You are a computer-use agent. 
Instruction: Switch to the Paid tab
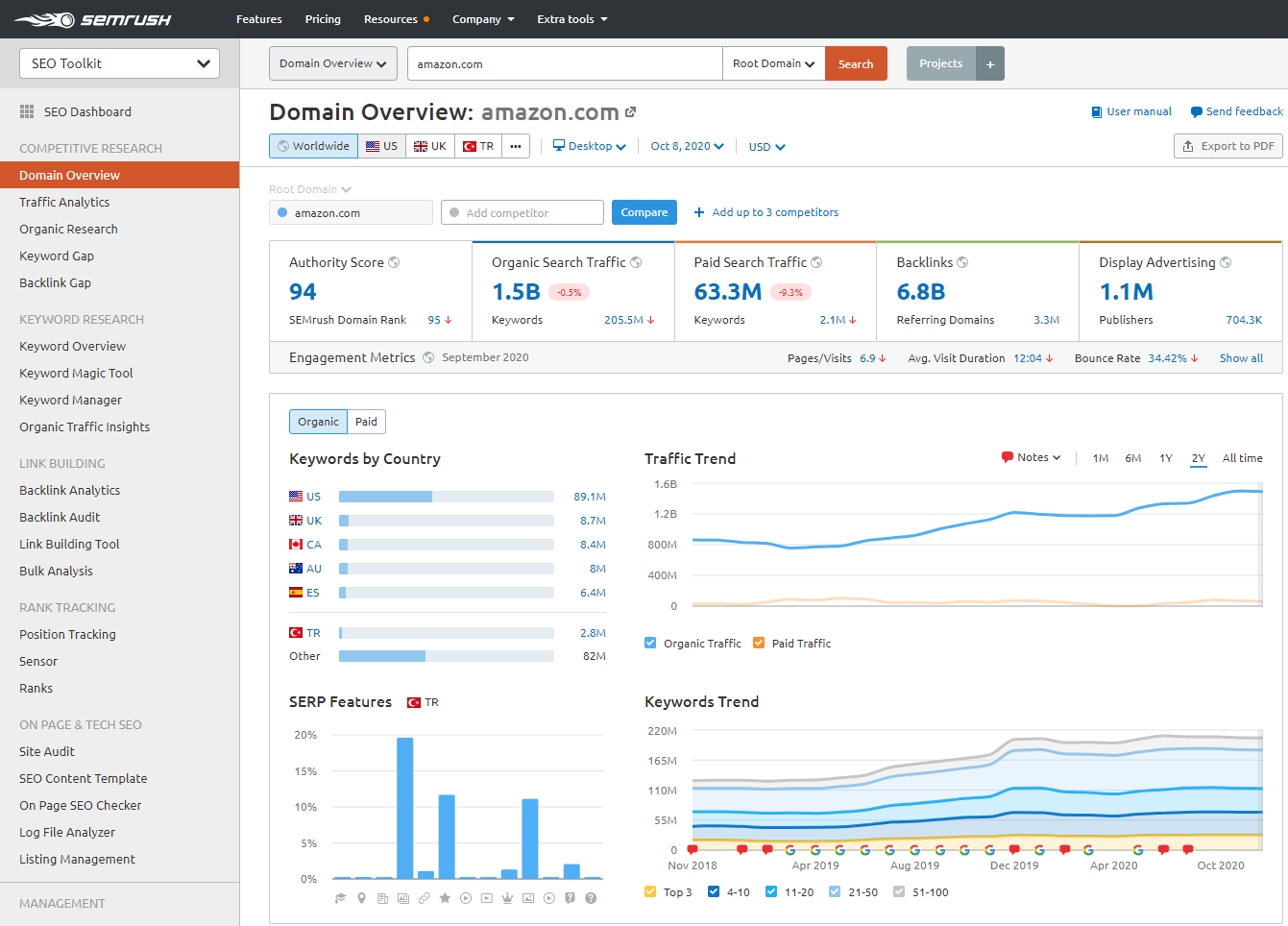tap(366, 421)
